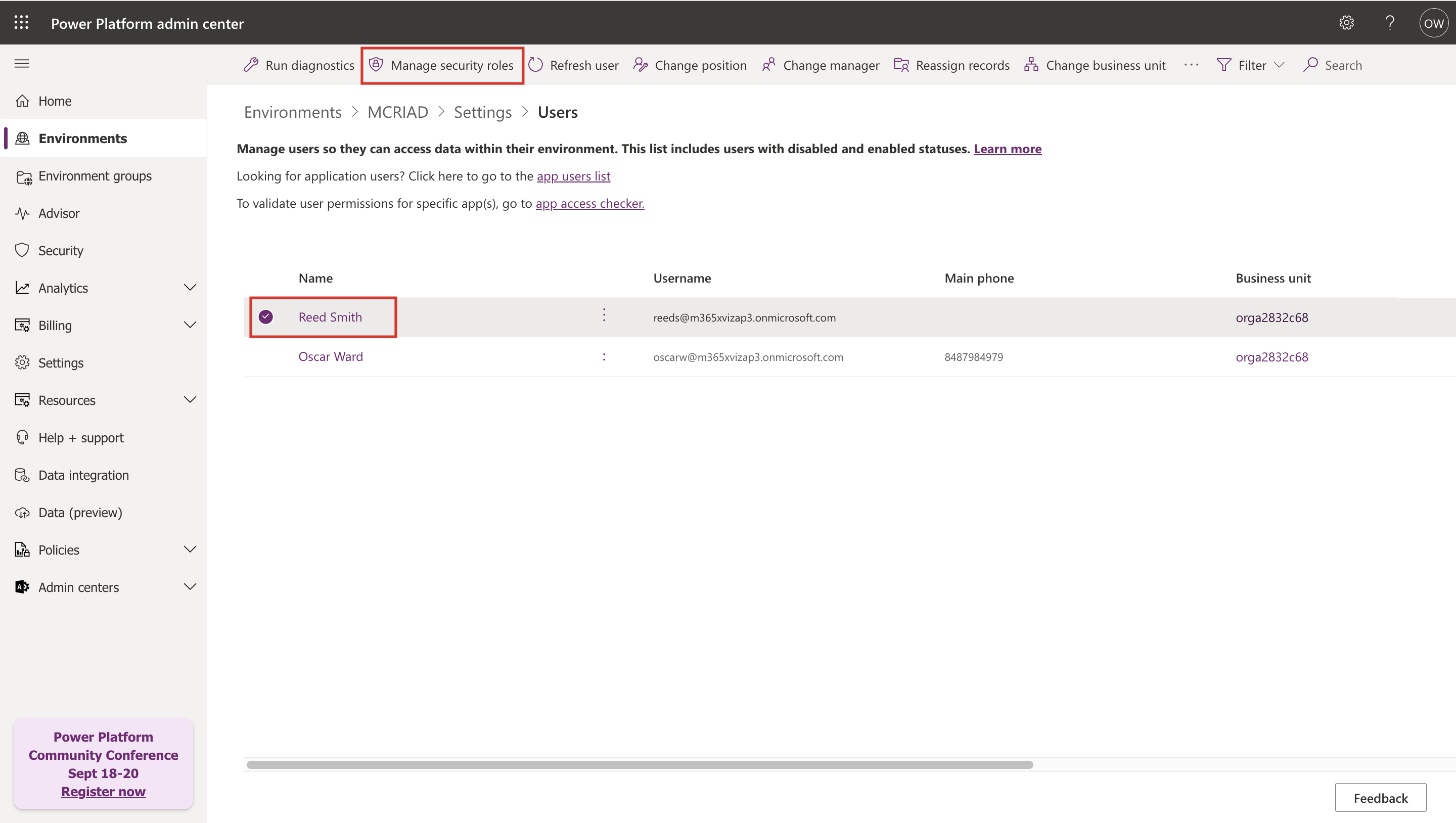Click the Refresh user icon
The height and width of the screenshot is (823, 1456).
coord(535,65)
